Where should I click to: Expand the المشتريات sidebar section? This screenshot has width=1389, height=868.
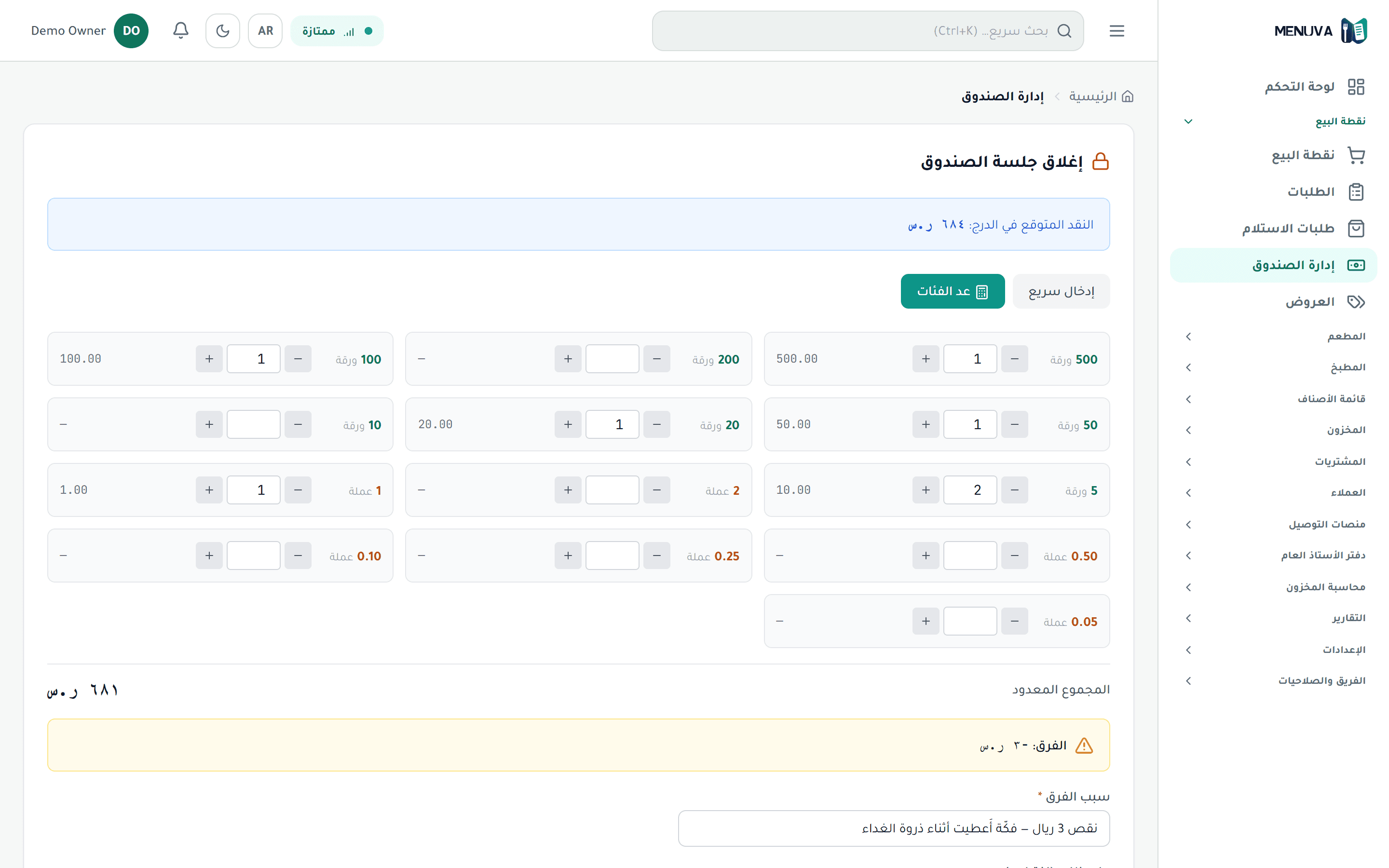click(x=1274, y=461)
